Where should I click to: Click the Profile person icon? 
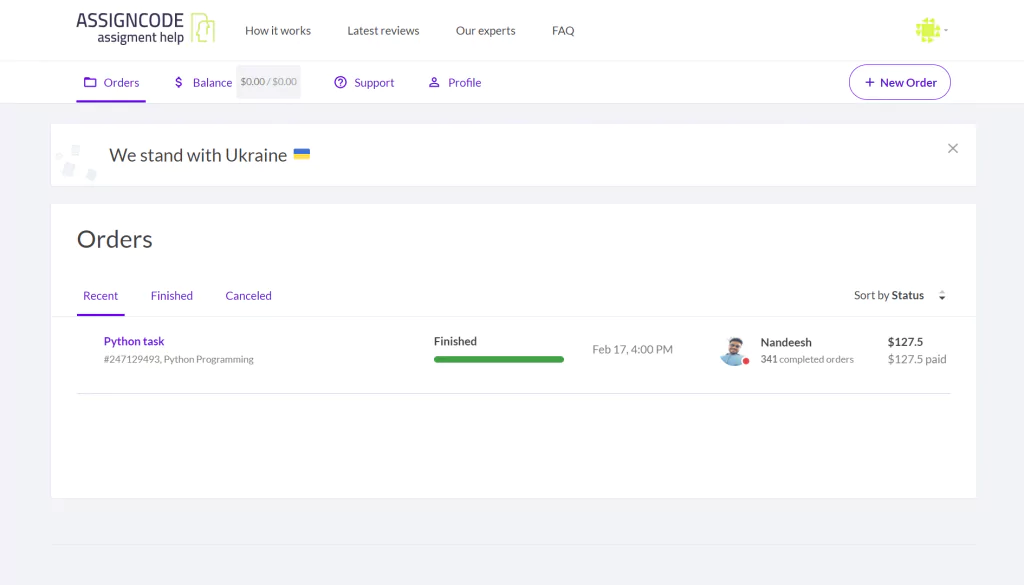pos(434,82)
